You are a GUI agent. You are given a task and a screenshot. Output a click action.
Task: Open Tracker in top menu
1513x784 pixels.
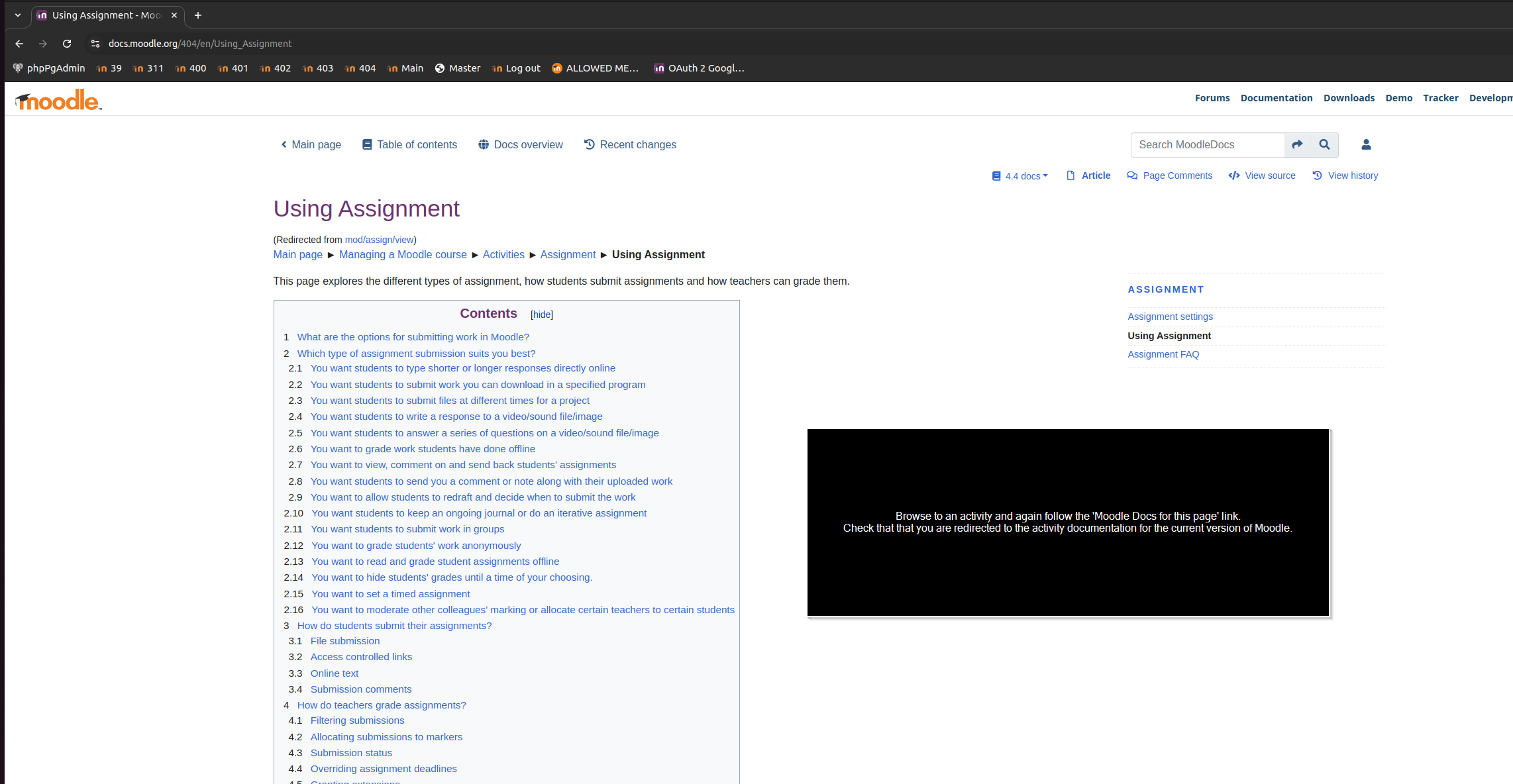coord(1441,98)
